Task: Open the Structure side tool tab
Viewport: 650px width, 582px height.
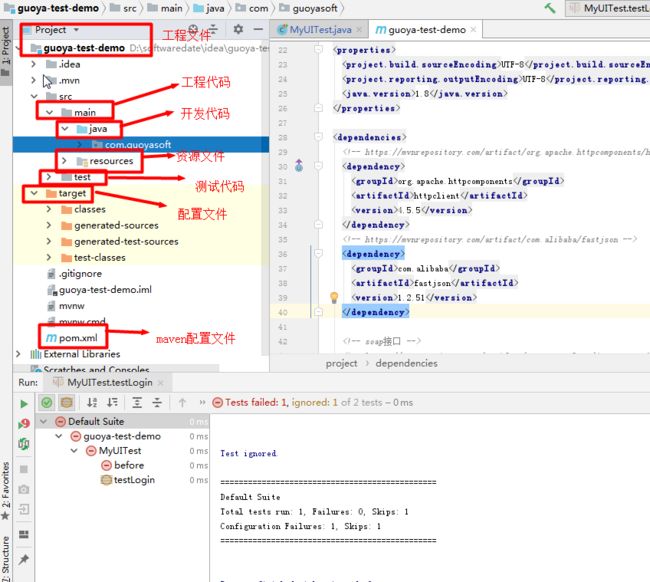Action: 5,559
